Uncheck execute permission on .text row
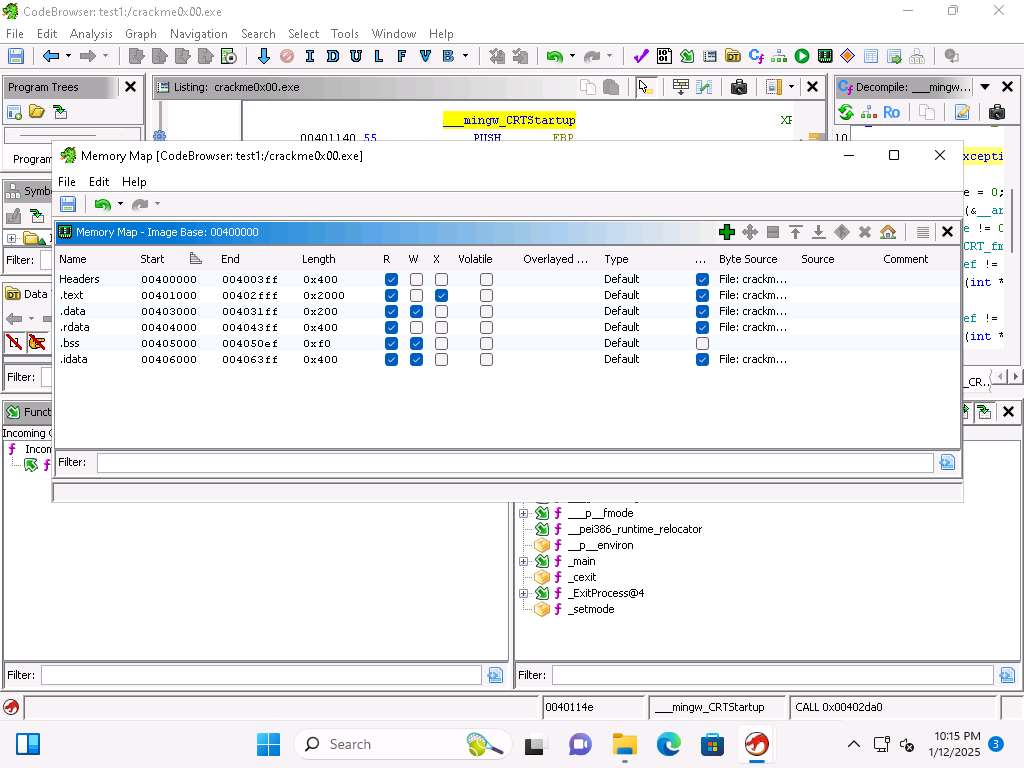 click(x=441, y=295)
